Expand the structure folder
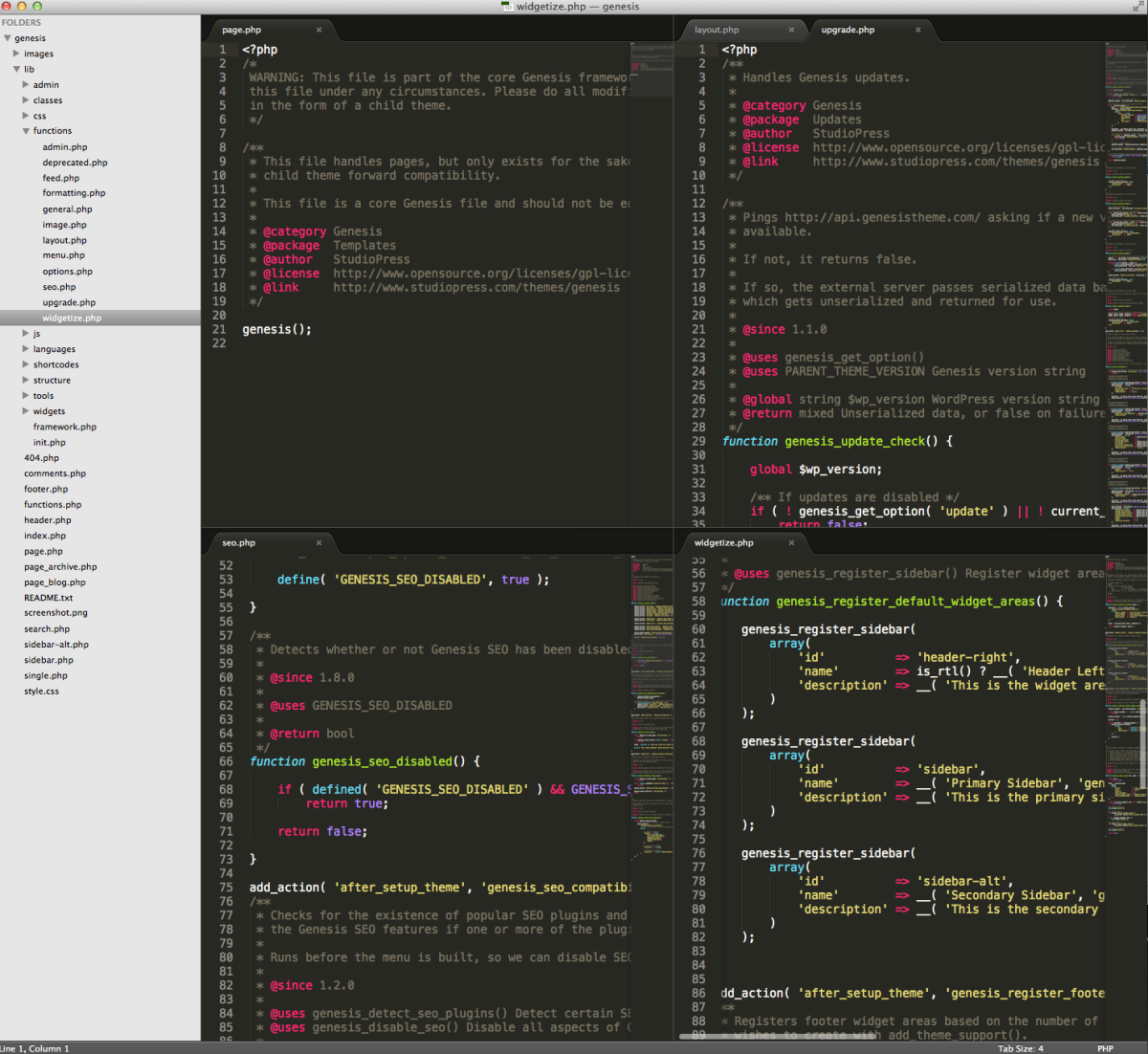1148x1054 pixels. point(26,380)
